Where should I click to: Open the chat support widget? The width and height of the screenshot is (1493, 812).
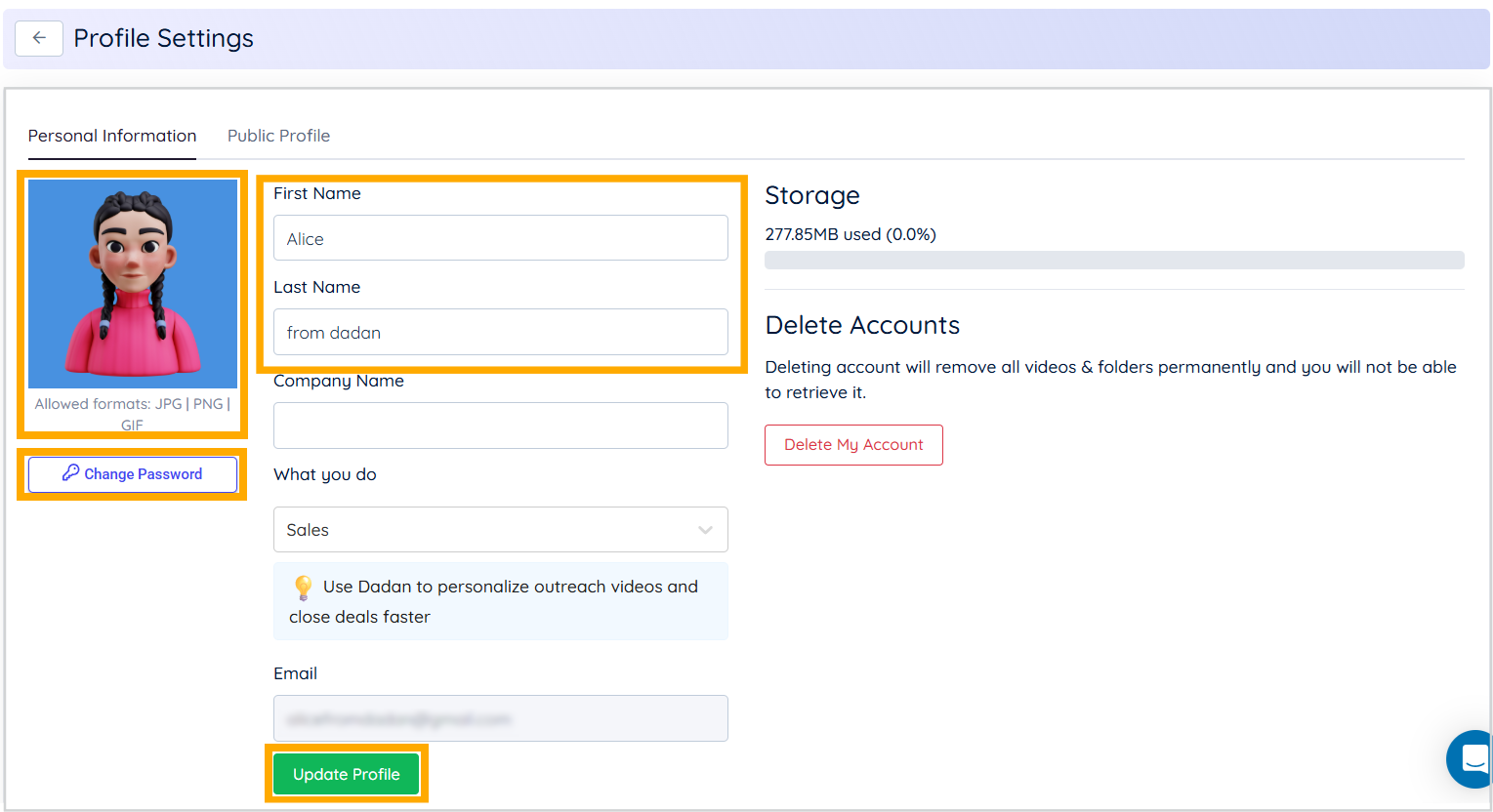tap(1472, 758)
